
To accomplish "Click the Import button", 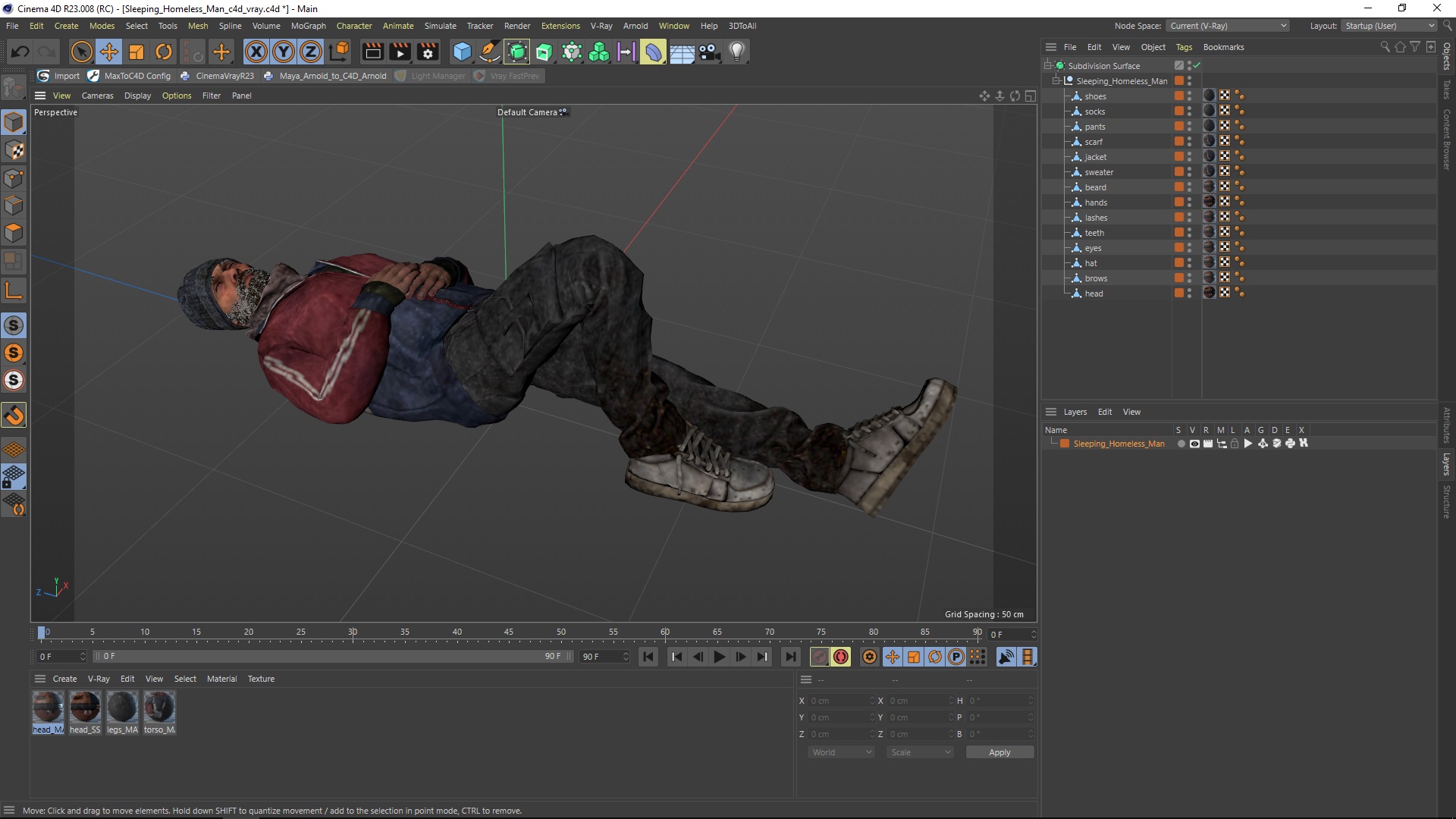I will click(59, 76).
